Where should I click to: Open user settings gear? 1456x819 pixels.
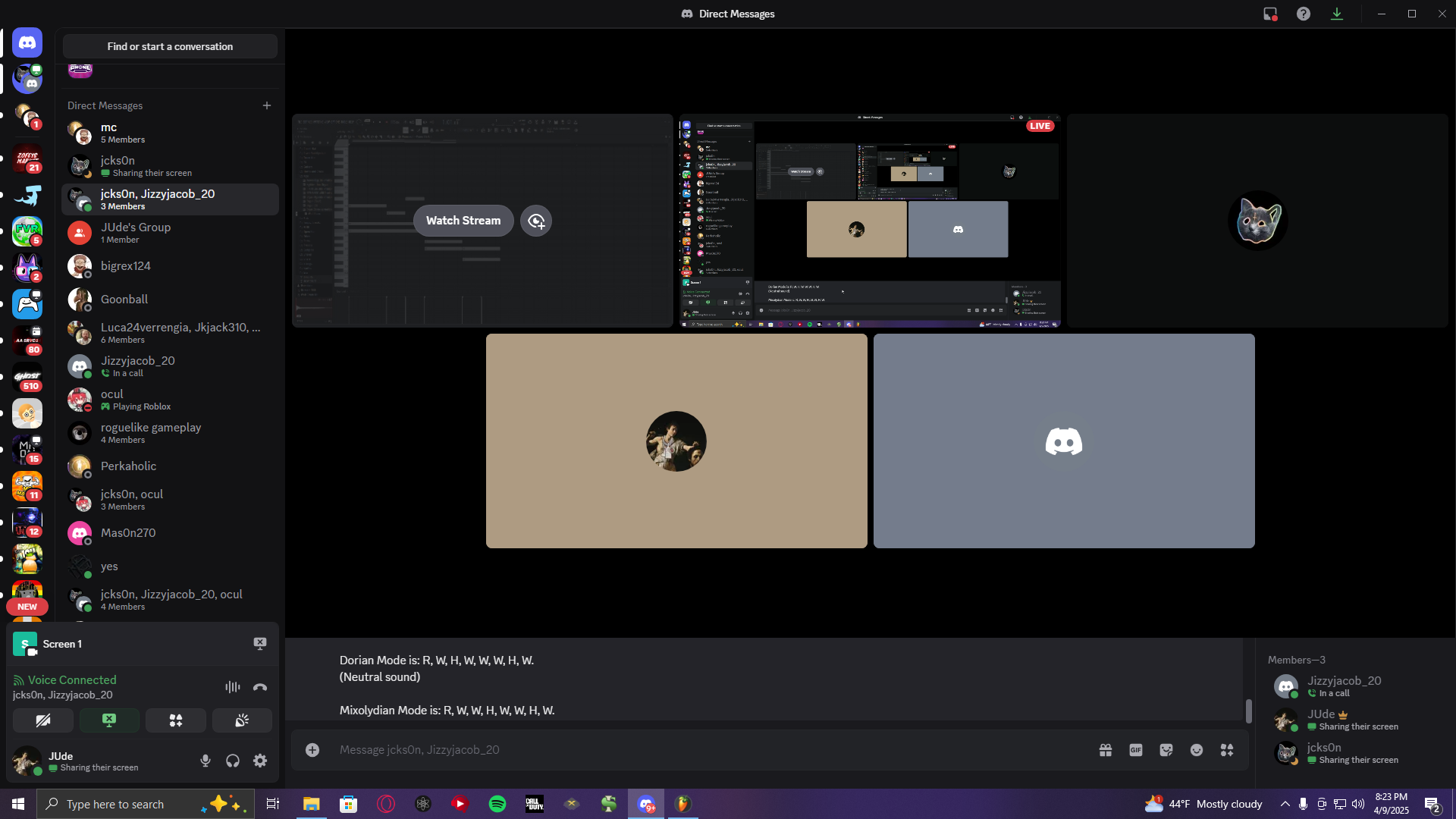(260, 761)
